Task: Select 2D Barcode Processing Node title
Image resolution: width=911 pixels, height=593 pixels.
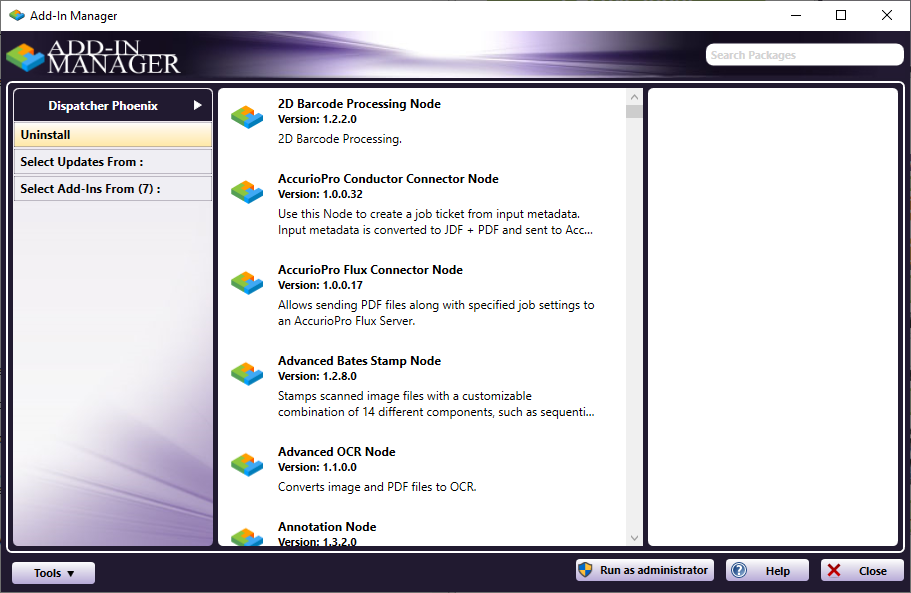Action: [x=359, y=104]
